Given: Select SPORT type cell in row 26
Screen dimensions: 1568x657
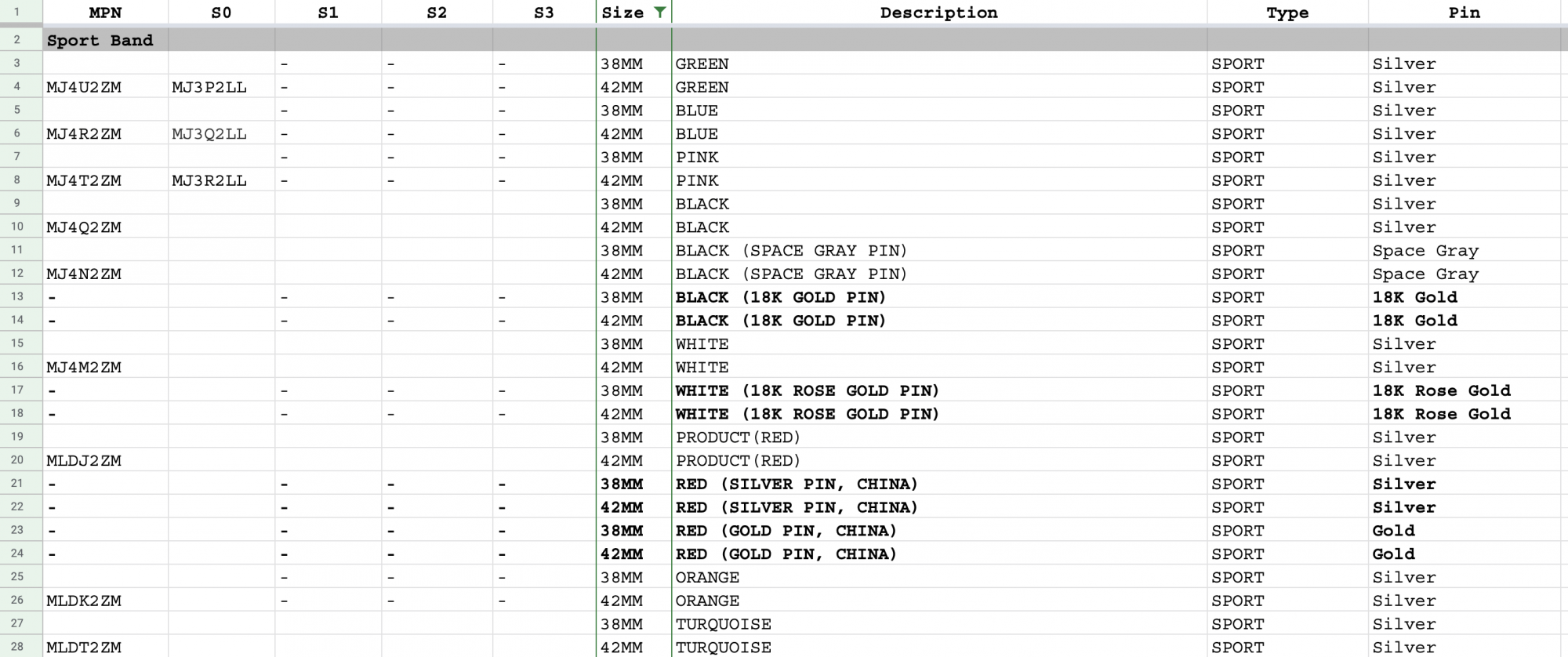Looking at the screenshot, I should (1287, 601).
